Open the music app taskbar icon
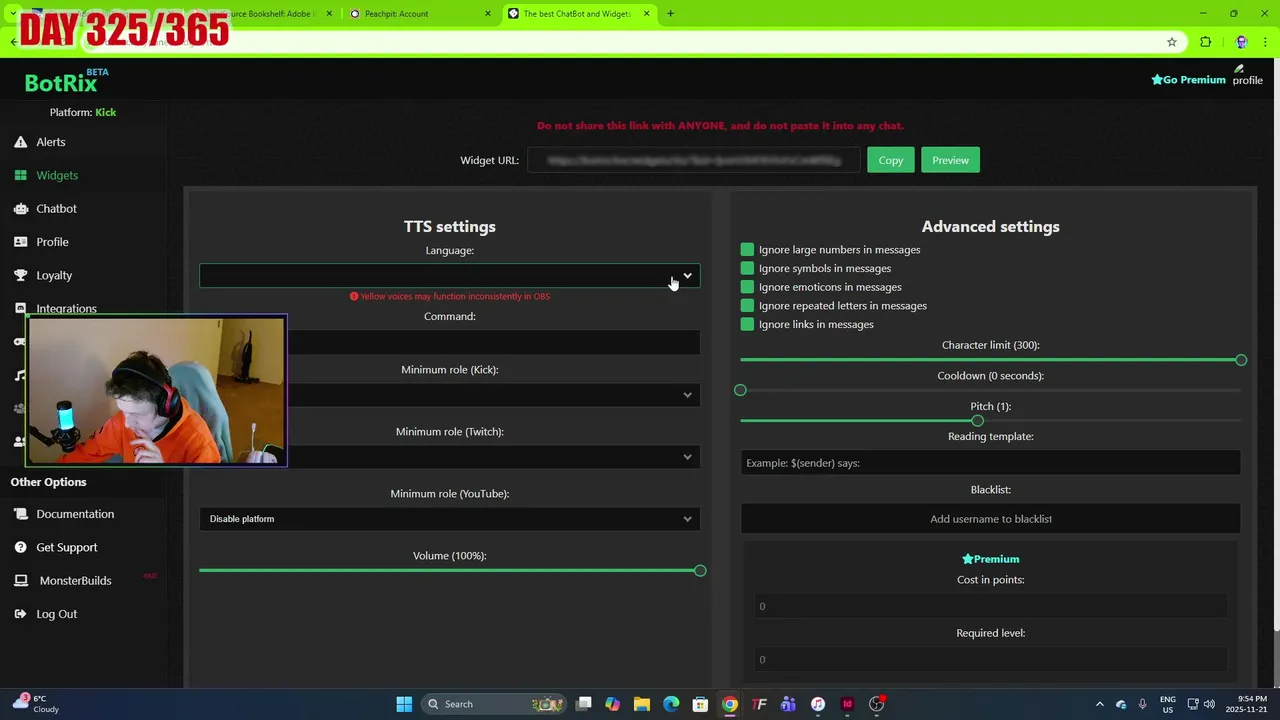 coord(818,704)
